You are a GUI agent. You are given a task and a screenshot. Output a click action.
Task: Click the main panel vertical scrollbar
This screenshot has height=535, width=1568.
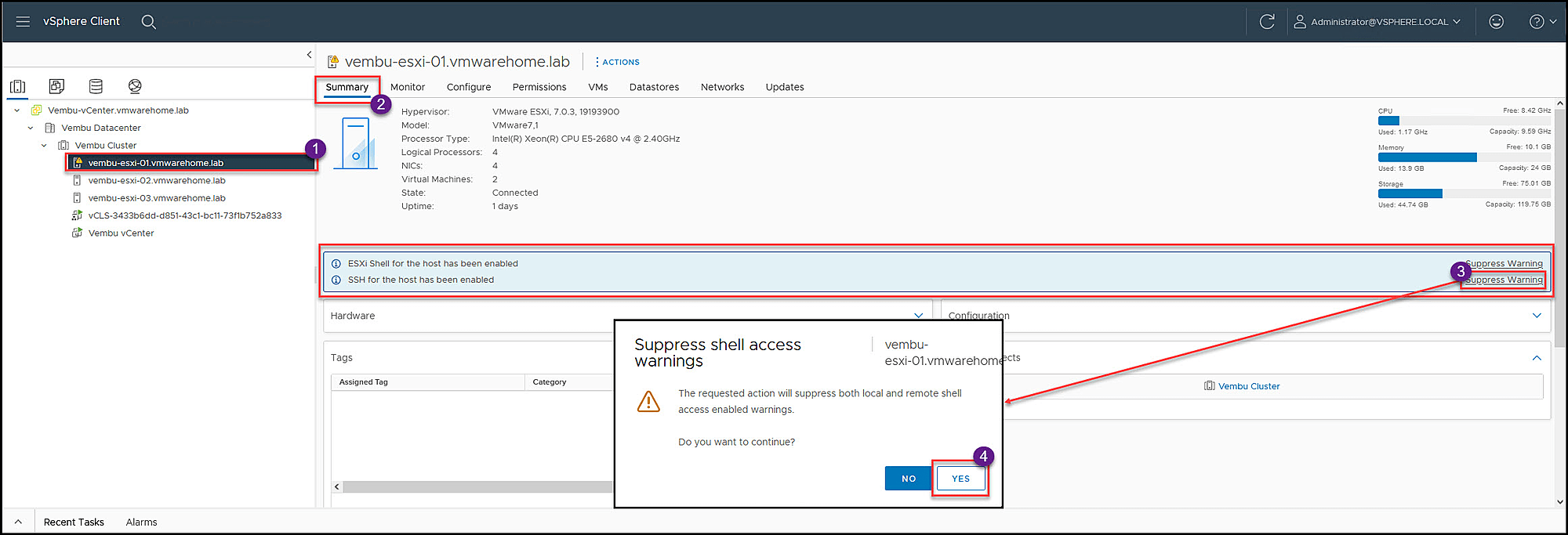point(1559,228)
